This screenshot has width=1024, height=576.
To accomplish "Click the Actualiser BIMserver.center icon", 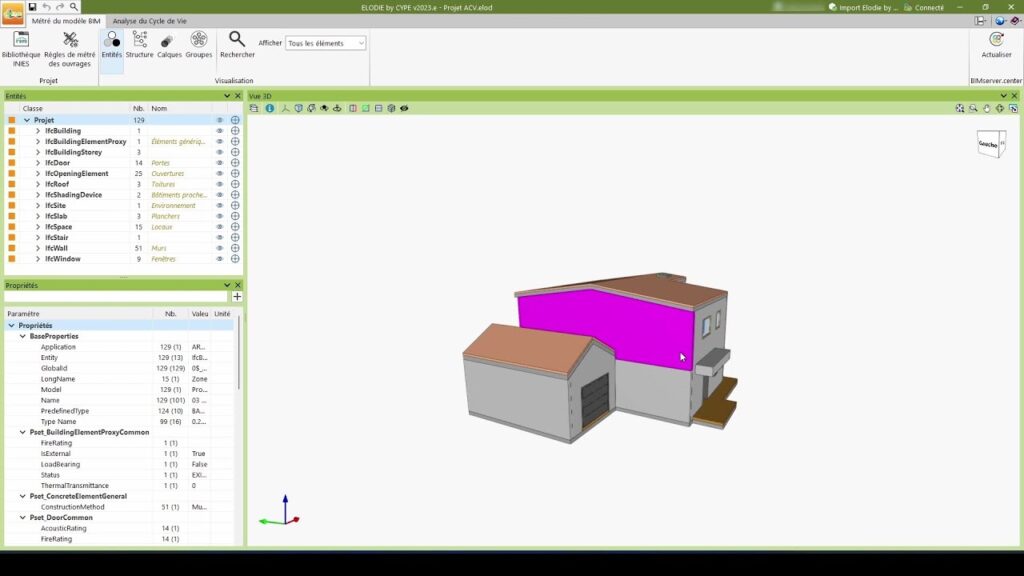I will (996, 46).
